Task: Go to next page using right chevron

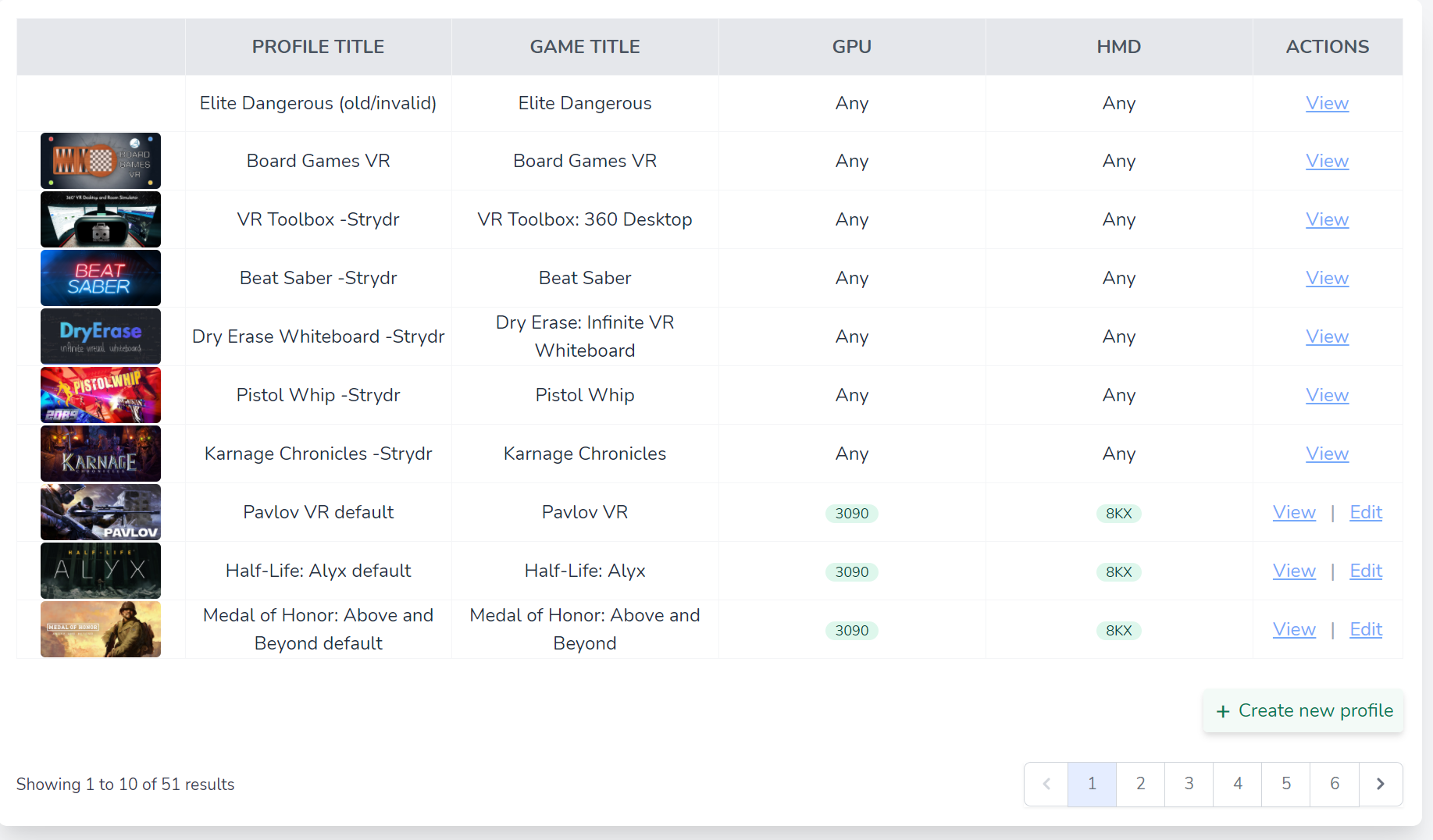Action: coord(1381,784)
